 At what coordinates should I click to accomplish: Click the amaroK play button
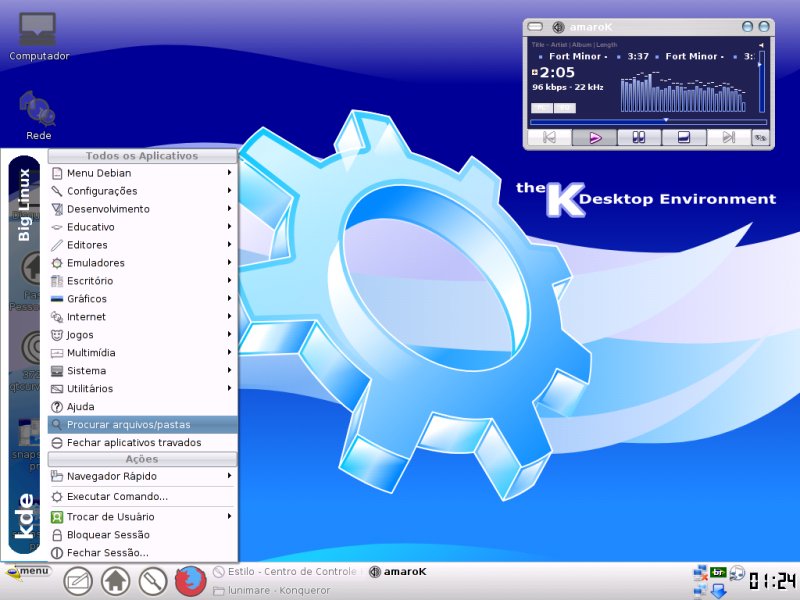click(594, 137)
